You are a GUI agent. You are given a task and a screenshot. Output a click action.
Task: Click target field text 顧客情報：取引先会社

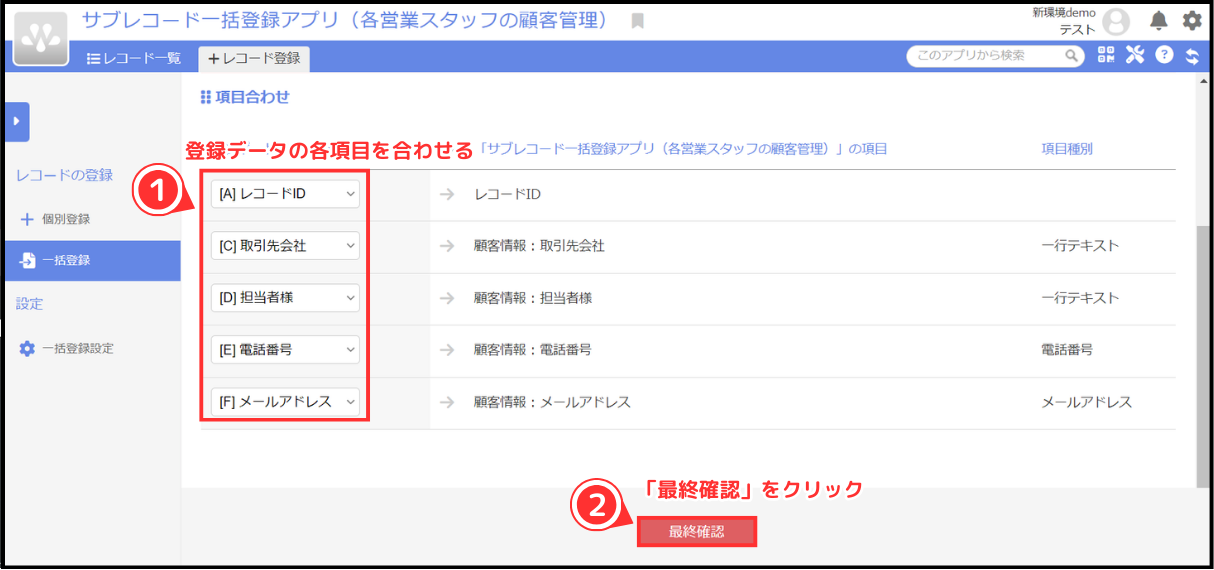pyautogui.click(x=539, y=246)
